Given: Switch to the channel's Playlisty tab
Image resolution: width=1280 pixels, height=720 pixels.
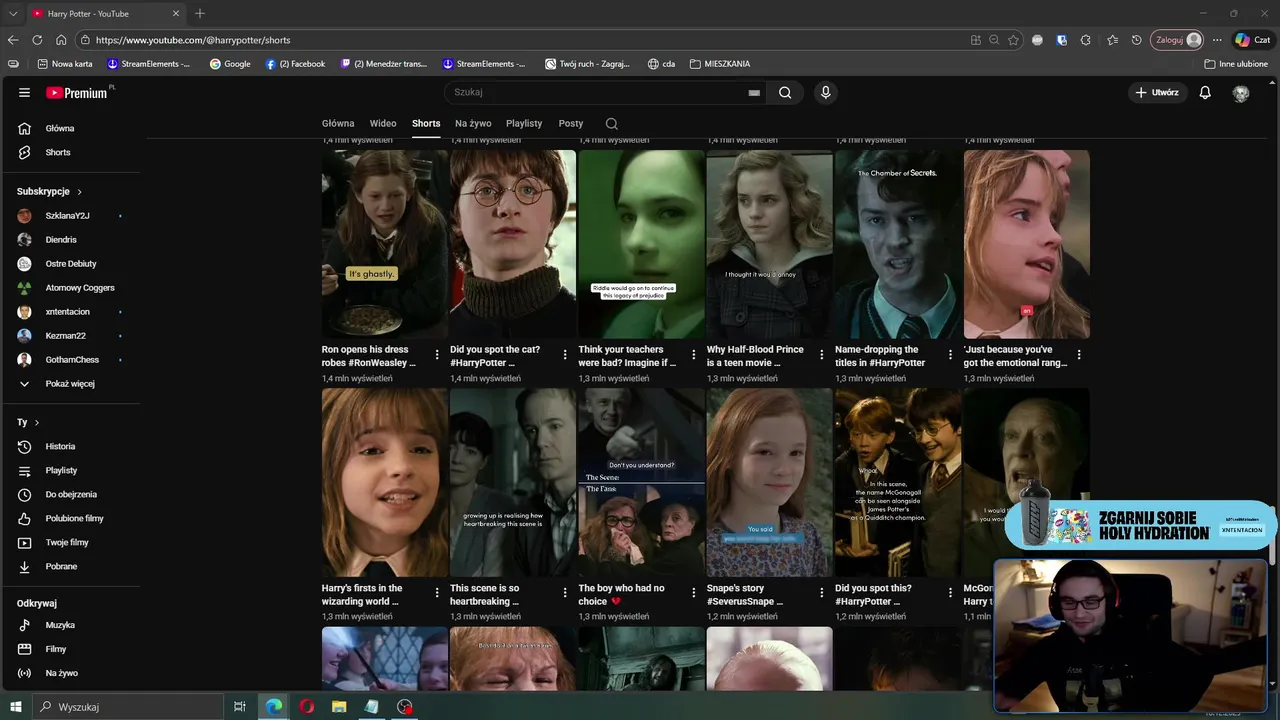Looking at the screenshot, I should pyautogui.click(x=524, y=124).
